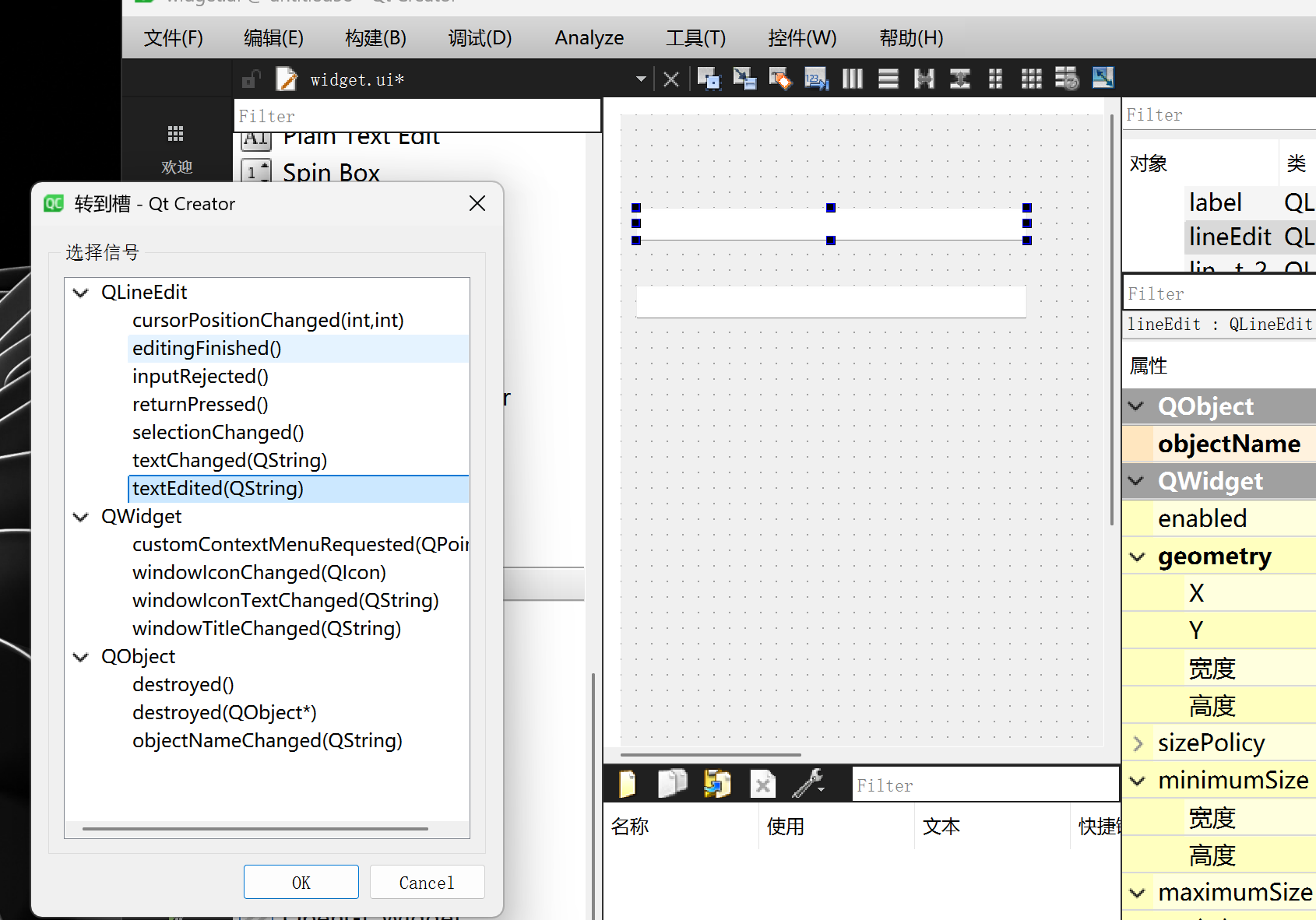Image resolution: width=1316 pixels, height=920 pixels.
Task: Click the second line edit on the form
Action: (831, 302)
